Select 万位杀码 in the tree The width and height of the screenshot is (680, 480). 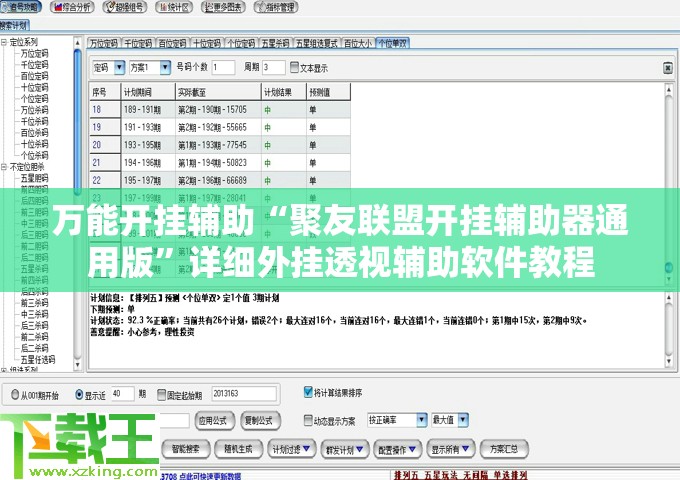point(34,110)
